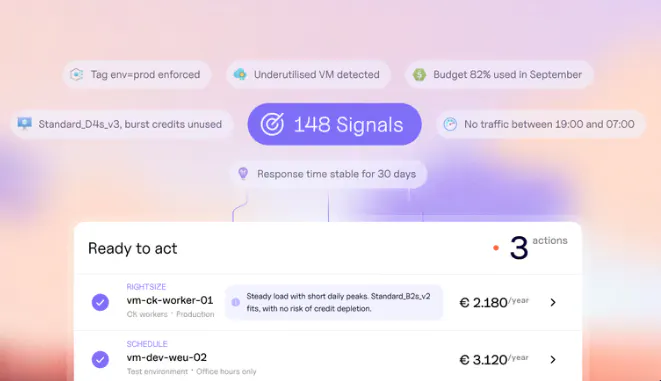The height and width of the screenshot is (381, 661).
Task: Uncheck the vm-dev-weu-02 action checkbox
Action: click(100, 360)
